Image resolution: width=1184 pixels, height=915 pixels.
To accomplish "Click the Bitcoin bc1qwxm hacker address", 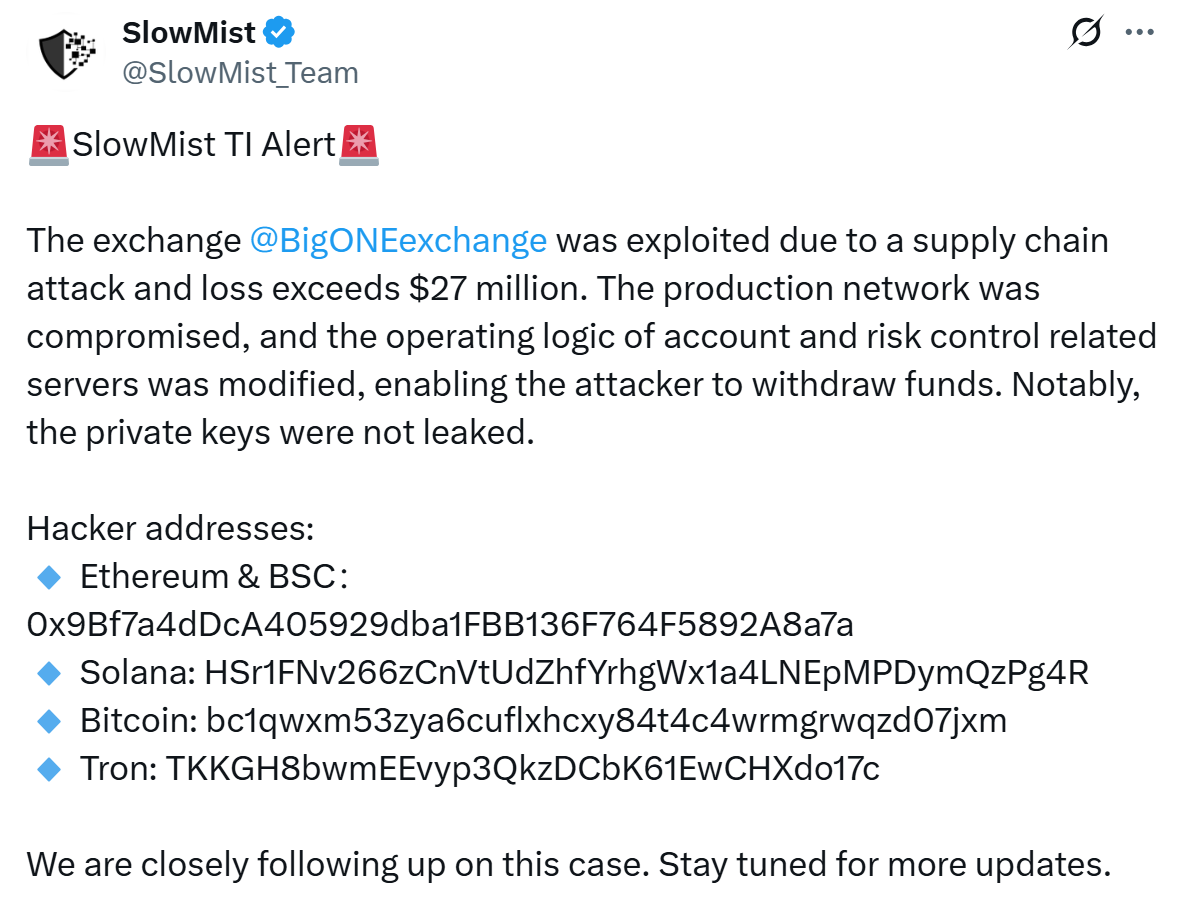I will tap(606, 721).
